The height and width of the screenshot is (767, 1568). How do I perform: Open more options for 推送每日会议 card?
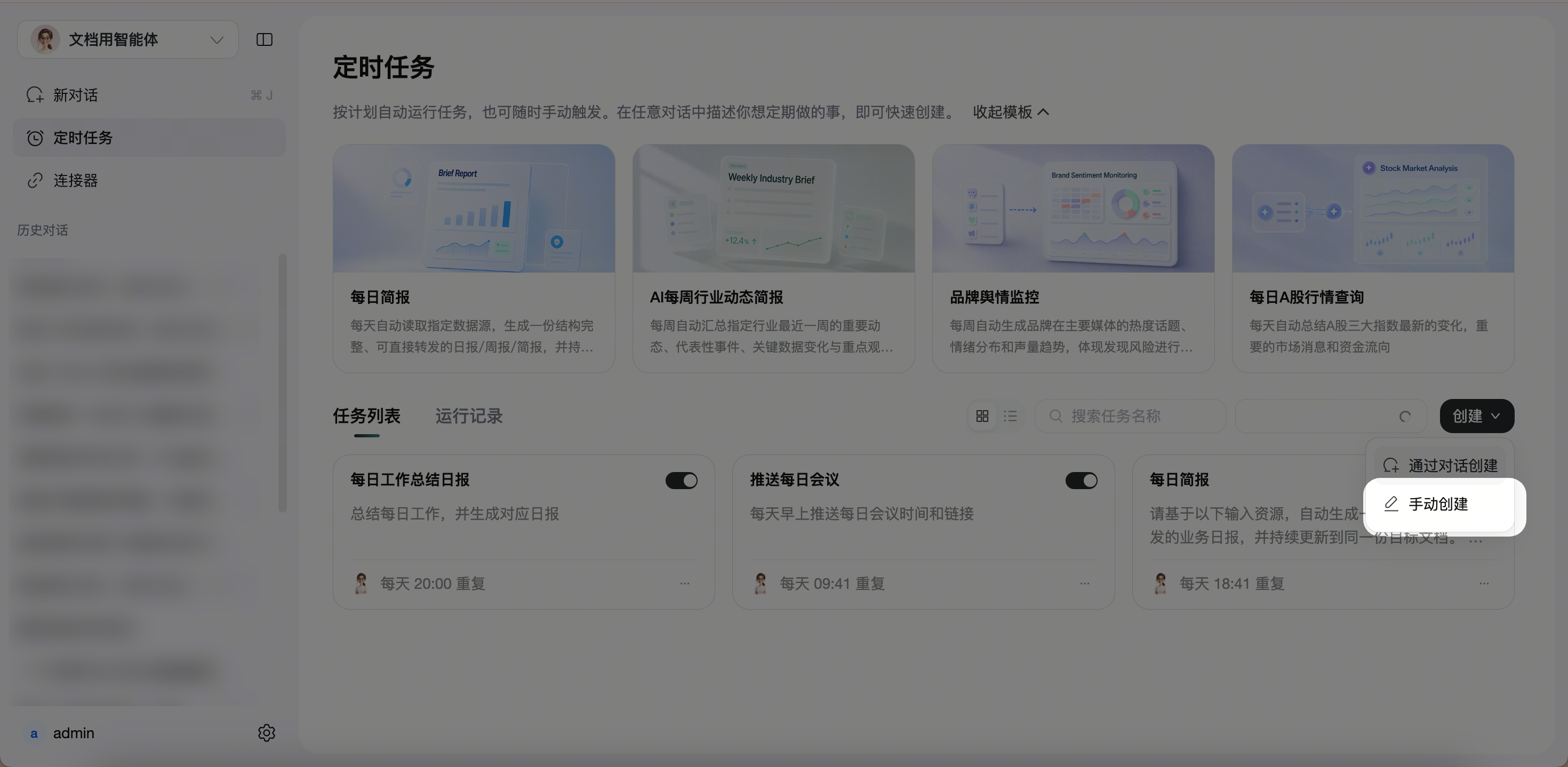pyautogui.click(x=1084, y=583)
